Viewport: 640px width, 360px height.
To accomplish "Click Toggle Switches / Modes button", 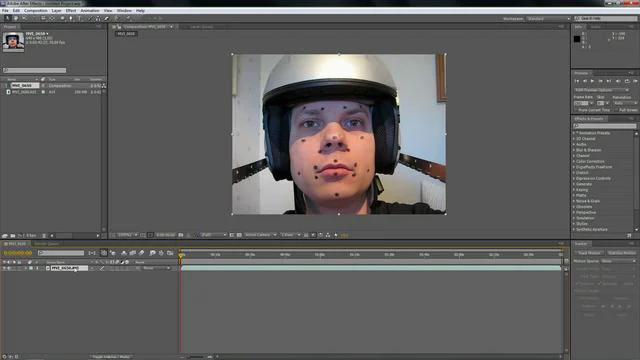I will tap(111, 357).
